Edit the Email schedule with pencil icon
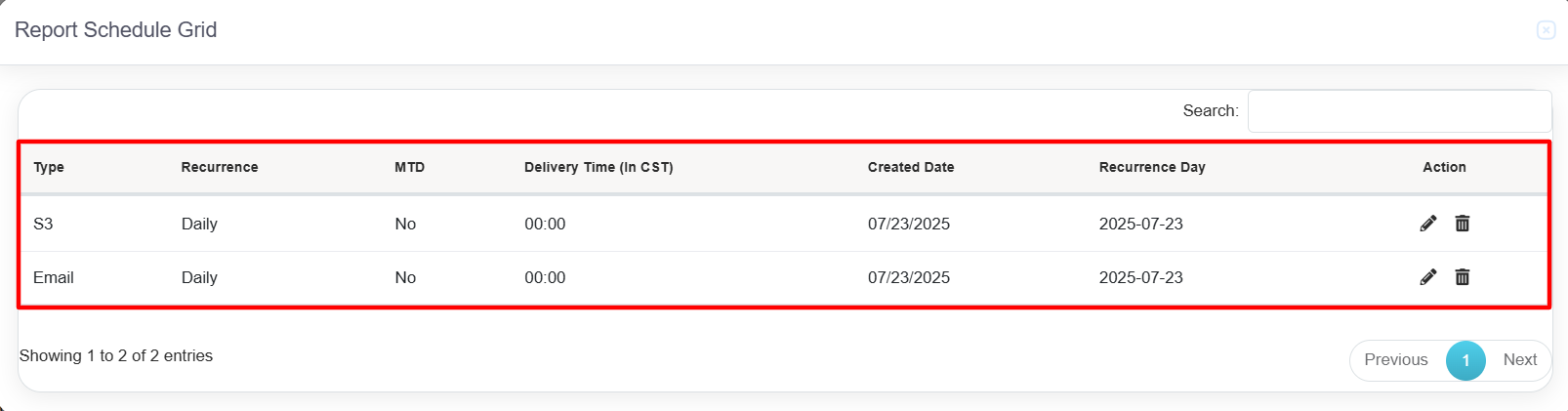This screenshot has height=411, width=1568. pyautogui.click(x=1428, y=277)
